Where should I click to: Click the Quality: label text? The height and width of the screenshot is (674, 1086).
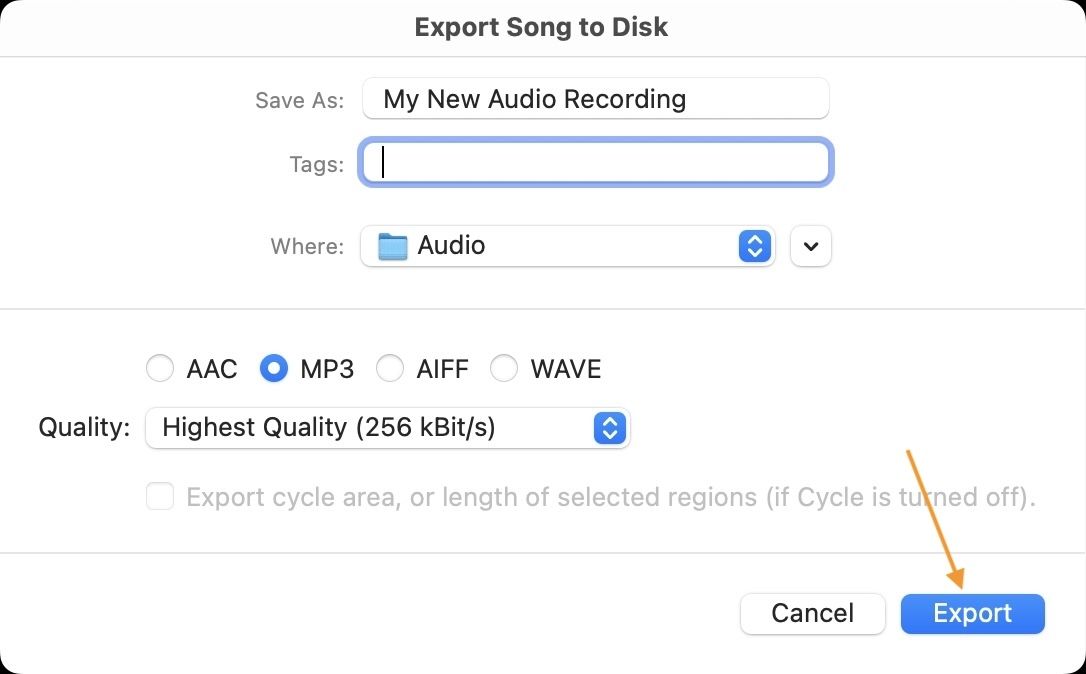coord(84,428)
